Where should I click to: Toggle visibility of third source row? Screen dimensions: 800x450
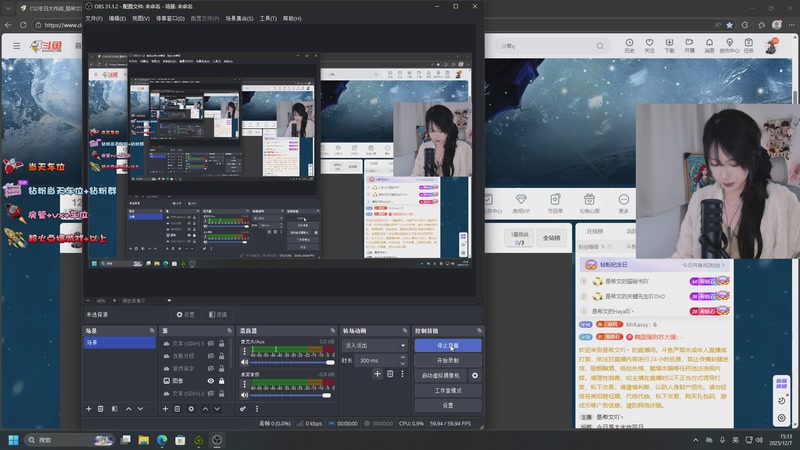[211, 368]
